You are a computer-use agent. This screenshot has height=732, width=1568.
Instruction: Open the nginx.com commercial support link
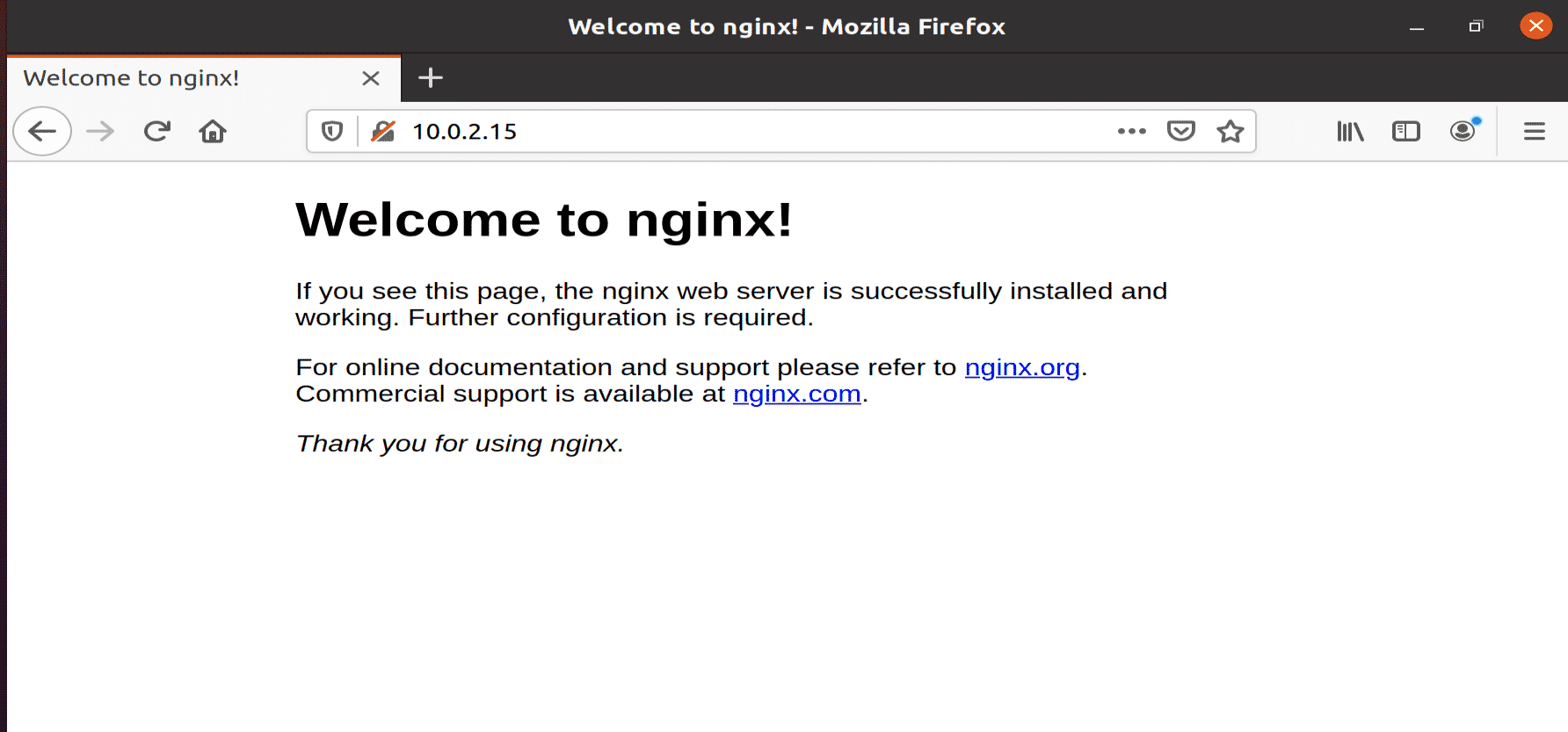(x=796, y=394)
